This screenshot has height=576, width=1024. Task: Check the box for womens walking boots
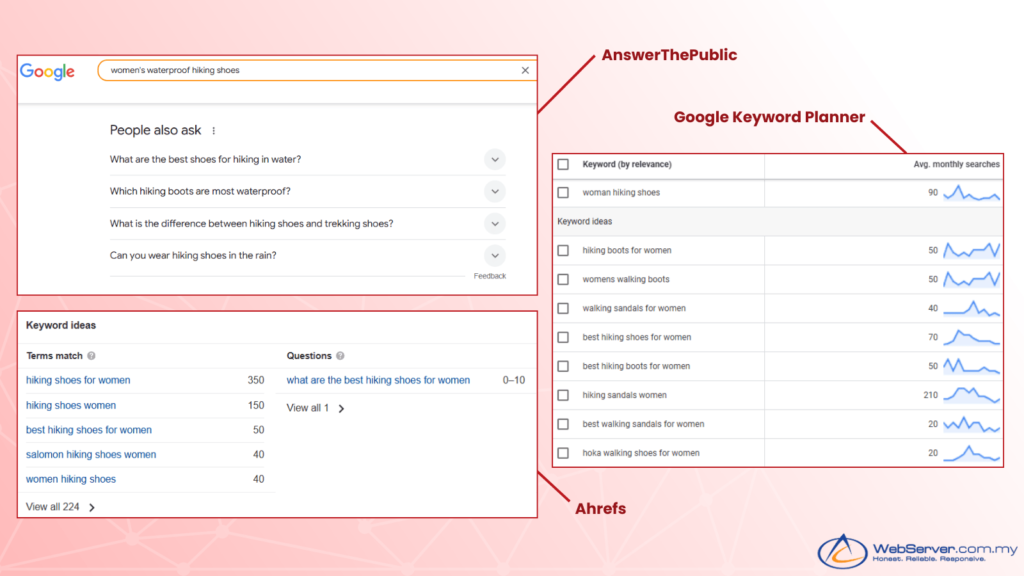point(563,280)
